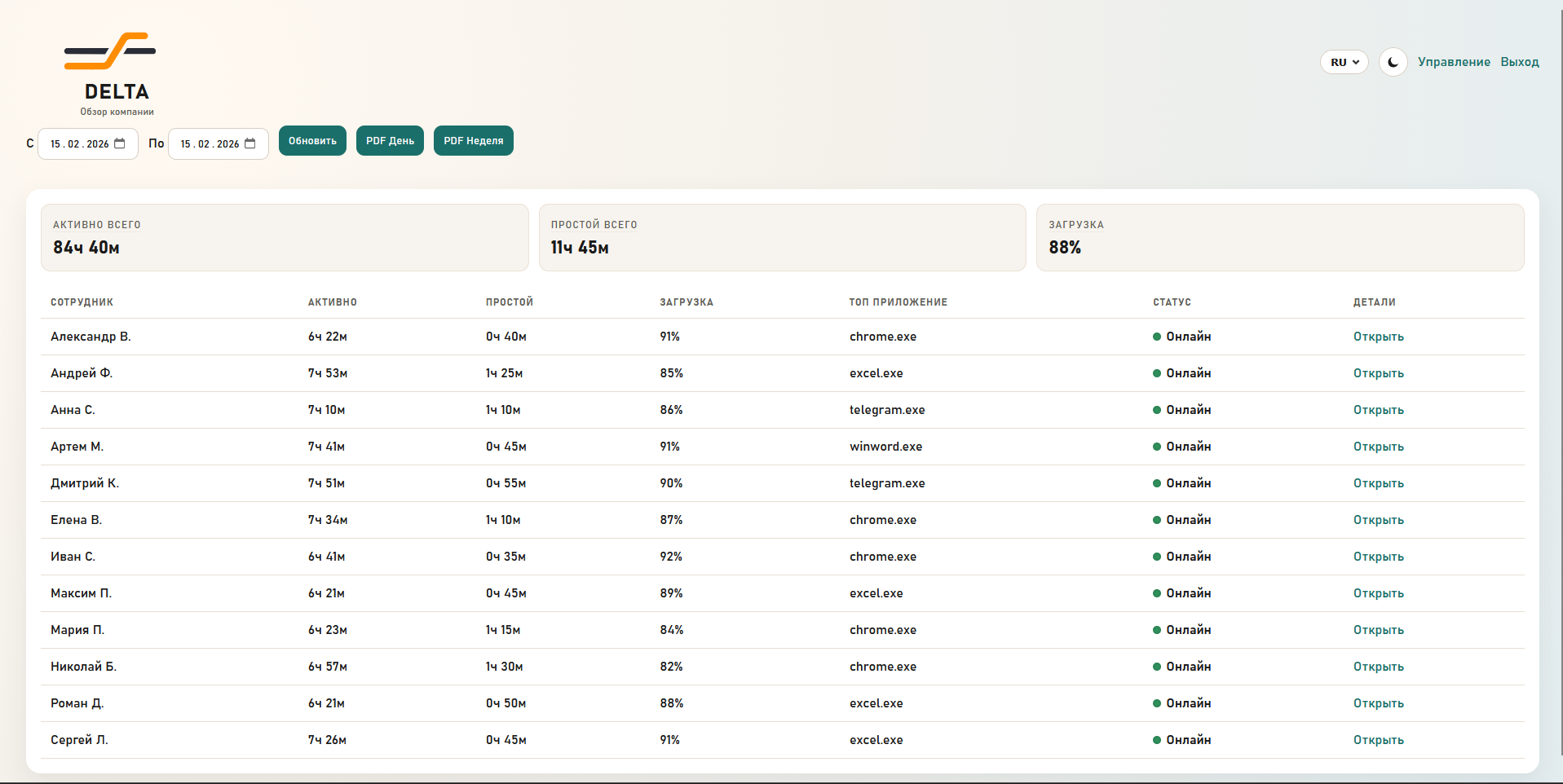Click the Сотрудник column header
1563x784 pixels.
[x=82, y=302]
